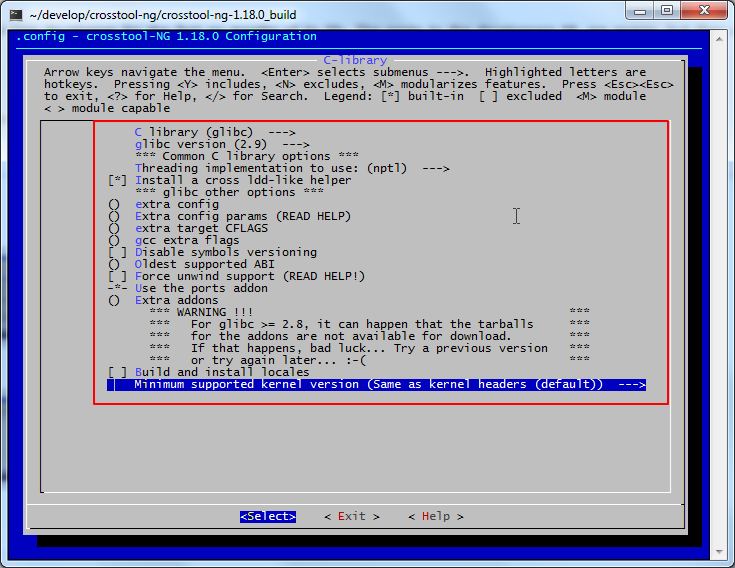Minimize the terminal window

[x=640, y=10]
